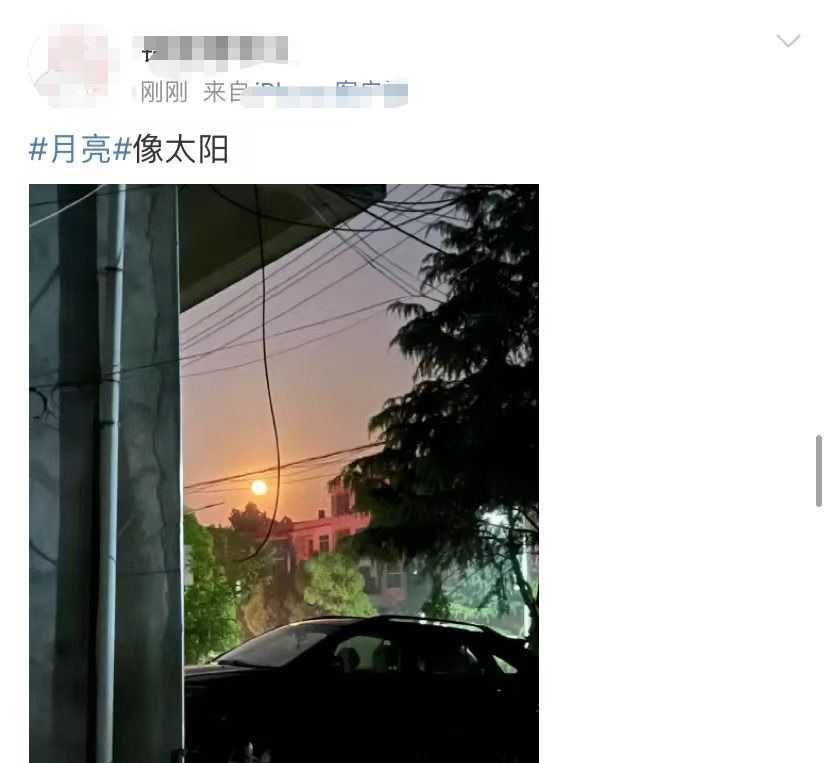Open the blurred profile avatar

coord(77,64)
